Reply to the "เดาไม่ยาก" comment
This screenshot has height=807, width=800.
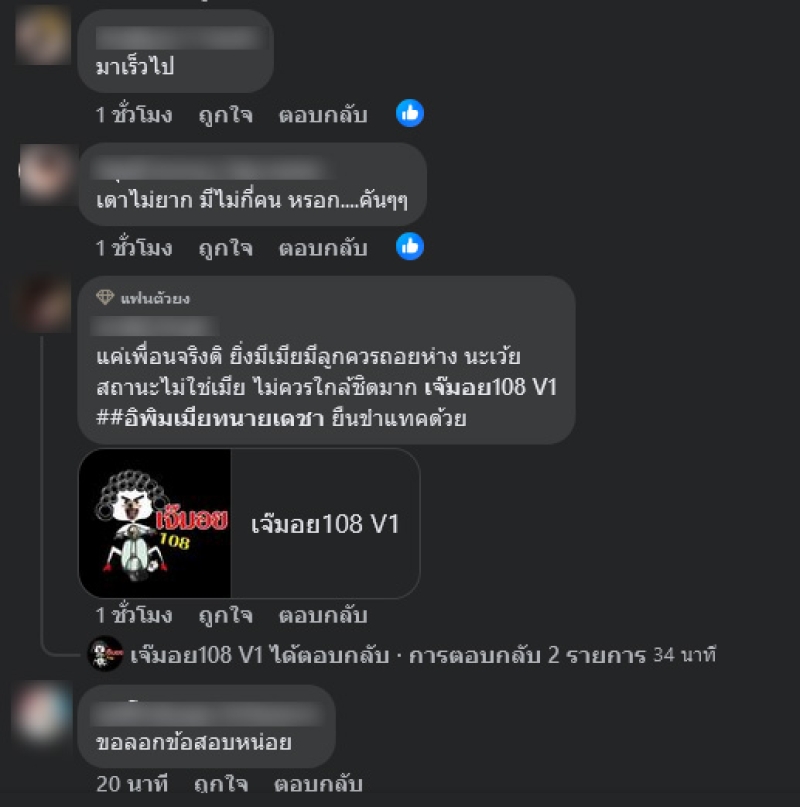point(323,248)
